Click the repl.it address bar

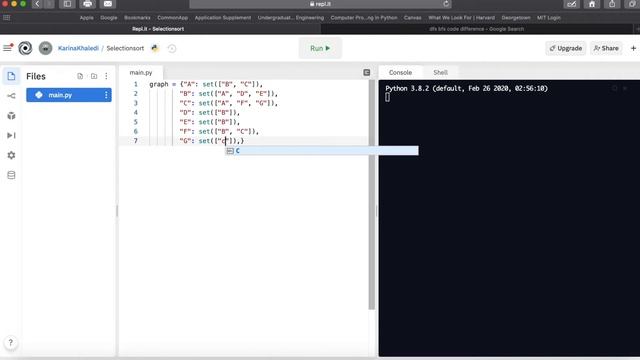tap(320, 4)
